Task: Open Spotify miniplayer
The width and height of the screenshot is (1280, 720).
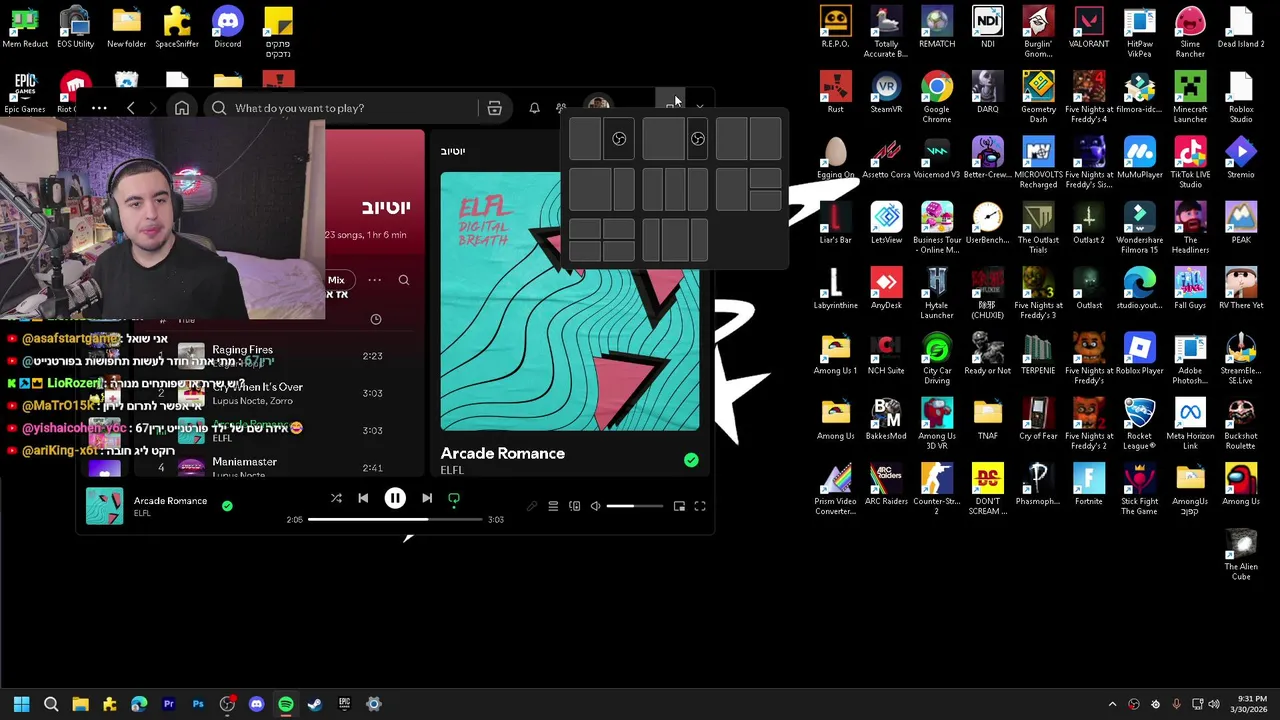Action: pos(679,506)
